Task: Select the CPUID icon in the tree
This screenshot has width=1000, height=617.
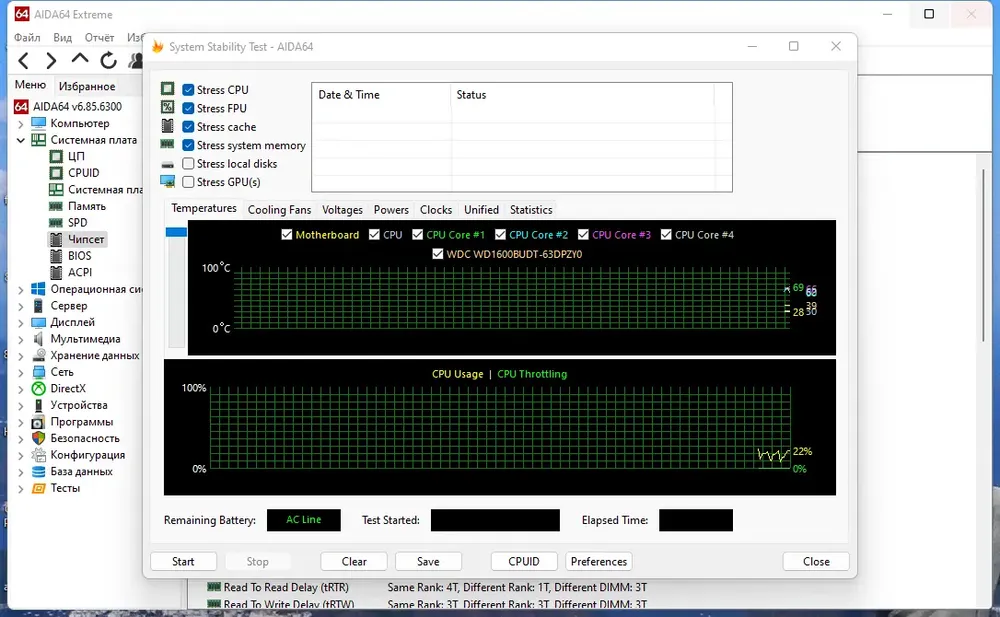Action: point(56,173)
